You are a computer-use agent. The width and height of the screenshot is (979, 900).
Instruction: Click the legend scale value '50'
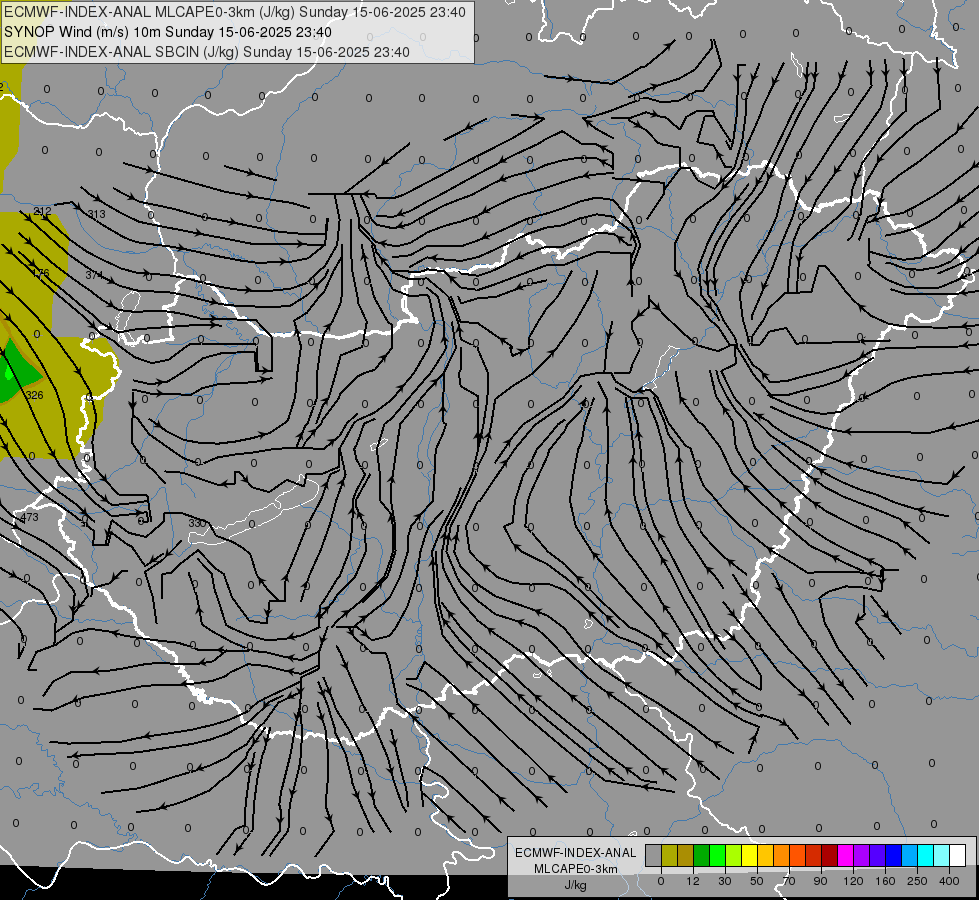tap(756, 881)
